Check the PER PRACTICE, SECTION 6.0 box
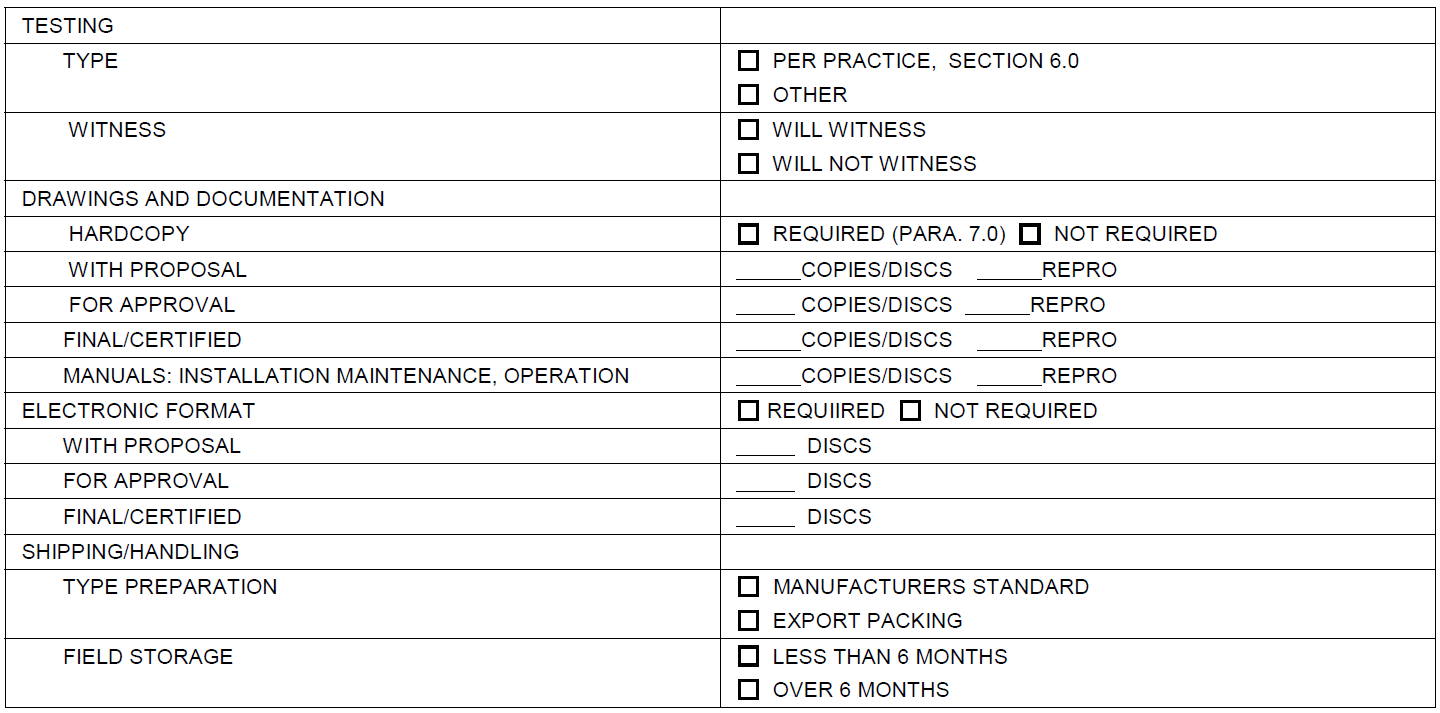Screen dimensions: 1440x713 click(x=748, y=61)
